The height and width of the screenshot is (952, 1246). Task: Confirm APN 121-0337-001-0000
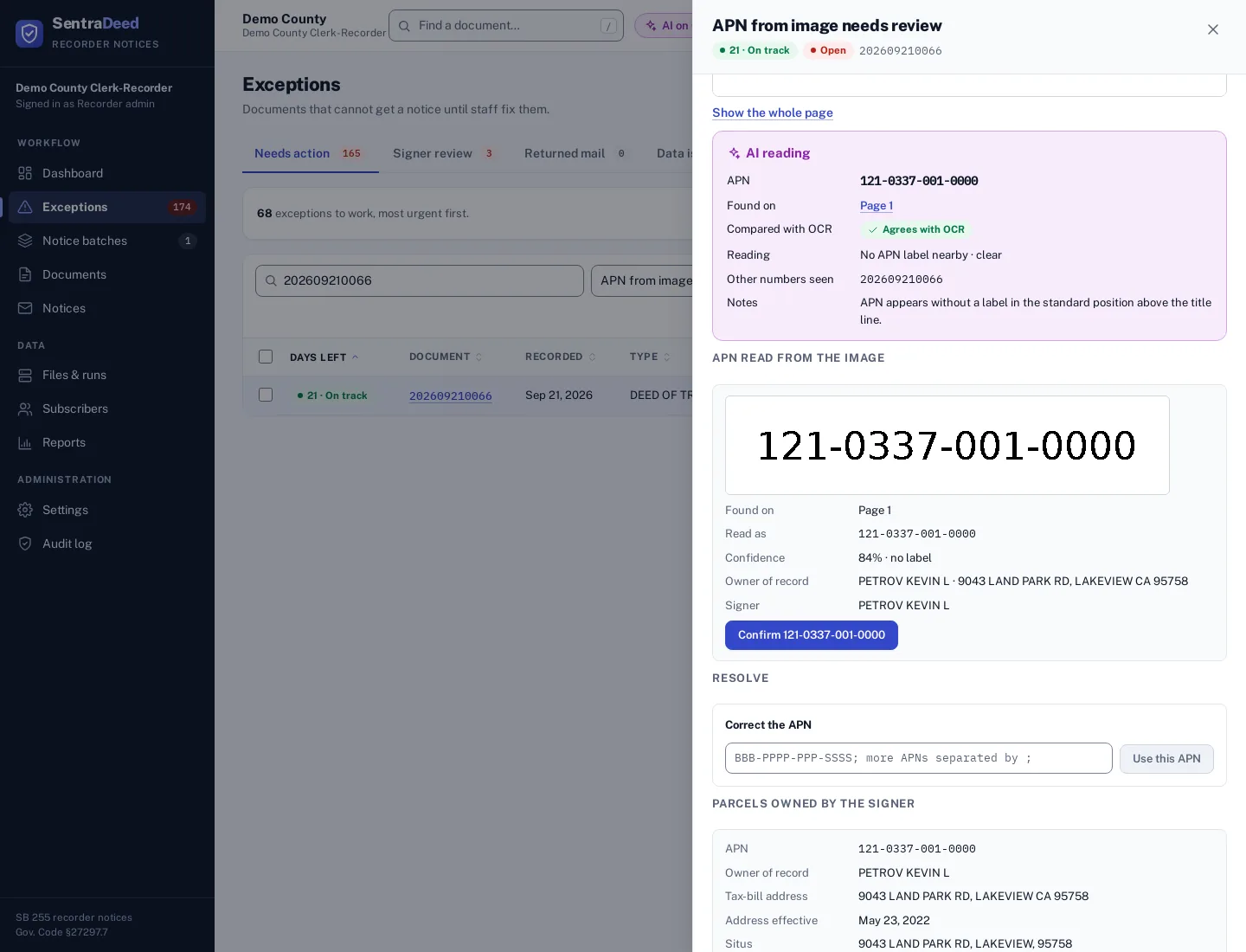[x=812, y=635]
